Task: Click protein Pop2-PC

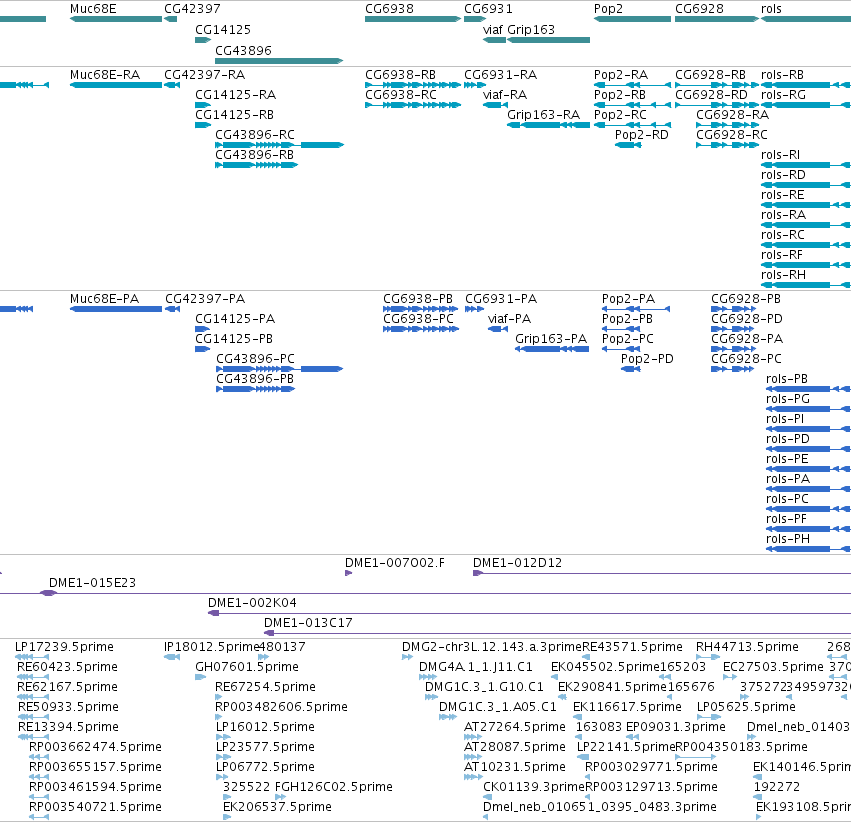Action: pyautogui.click(x=627, y=339)
